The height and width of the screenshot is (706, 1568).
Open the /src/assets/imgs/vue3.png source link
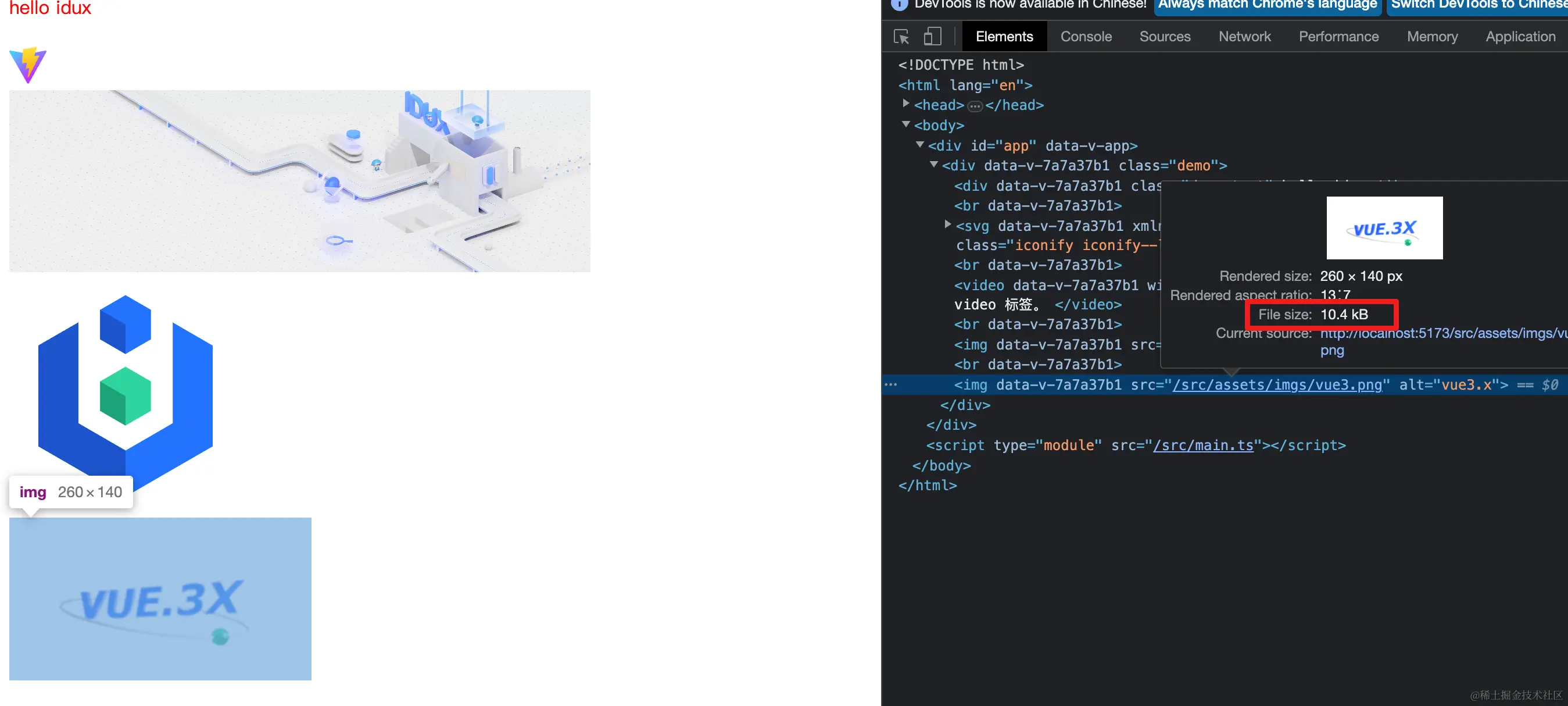pyautogui.click(x=1277, y=385)
